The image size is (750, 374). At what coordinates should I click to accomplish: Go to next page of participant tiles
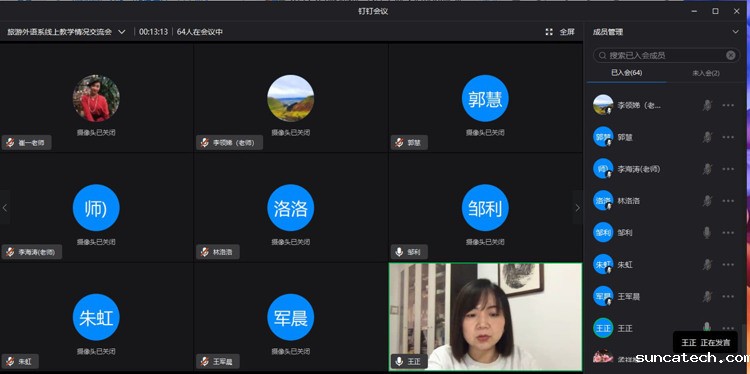[x=577, y=208]
